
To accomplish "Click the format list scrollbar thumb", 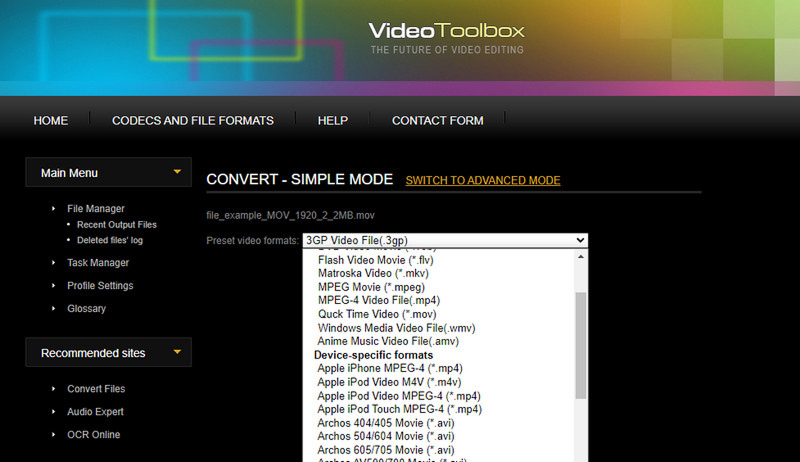I will click(581, 345).
